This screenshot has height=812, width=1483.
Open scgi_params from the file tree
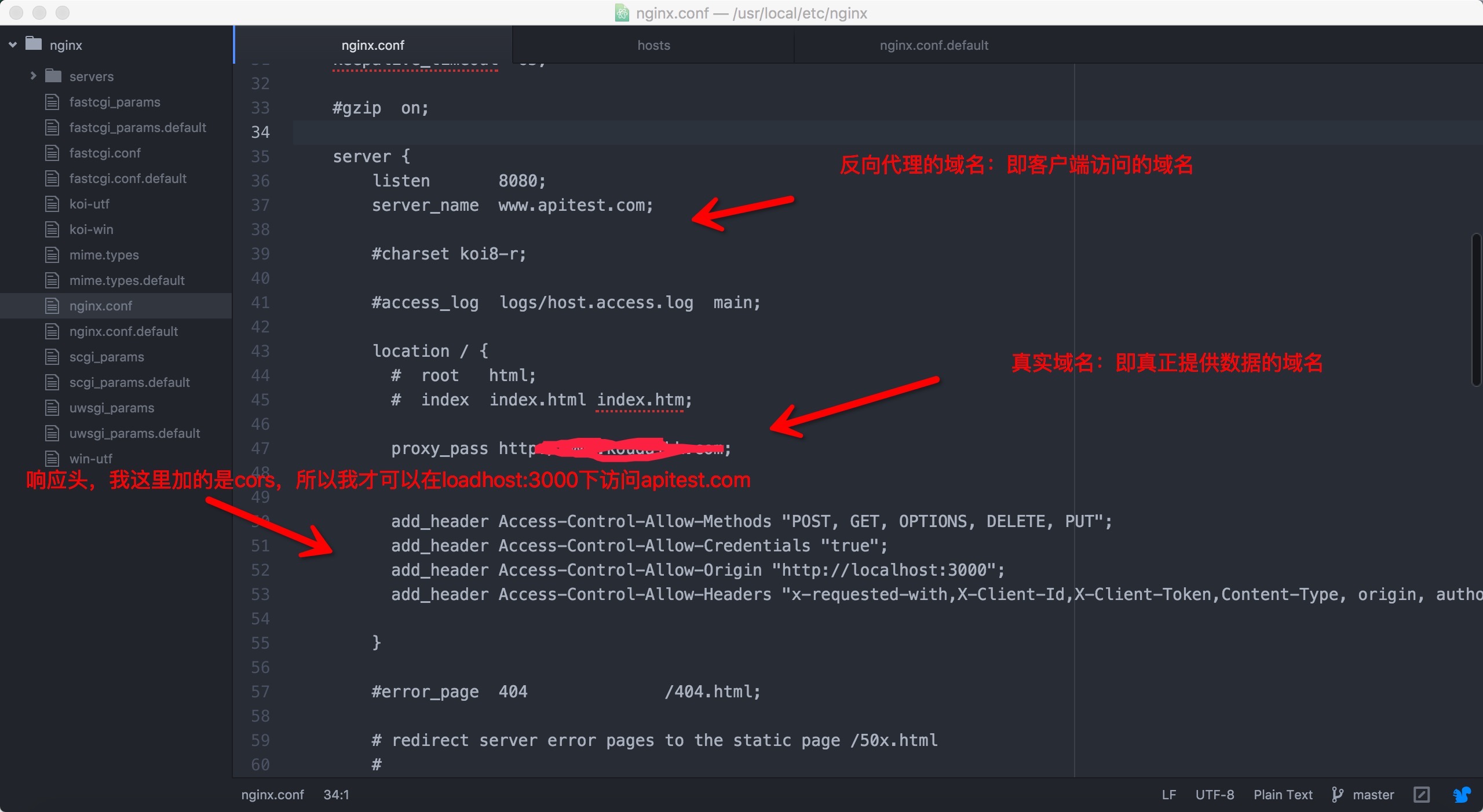[x=107, y=357]
